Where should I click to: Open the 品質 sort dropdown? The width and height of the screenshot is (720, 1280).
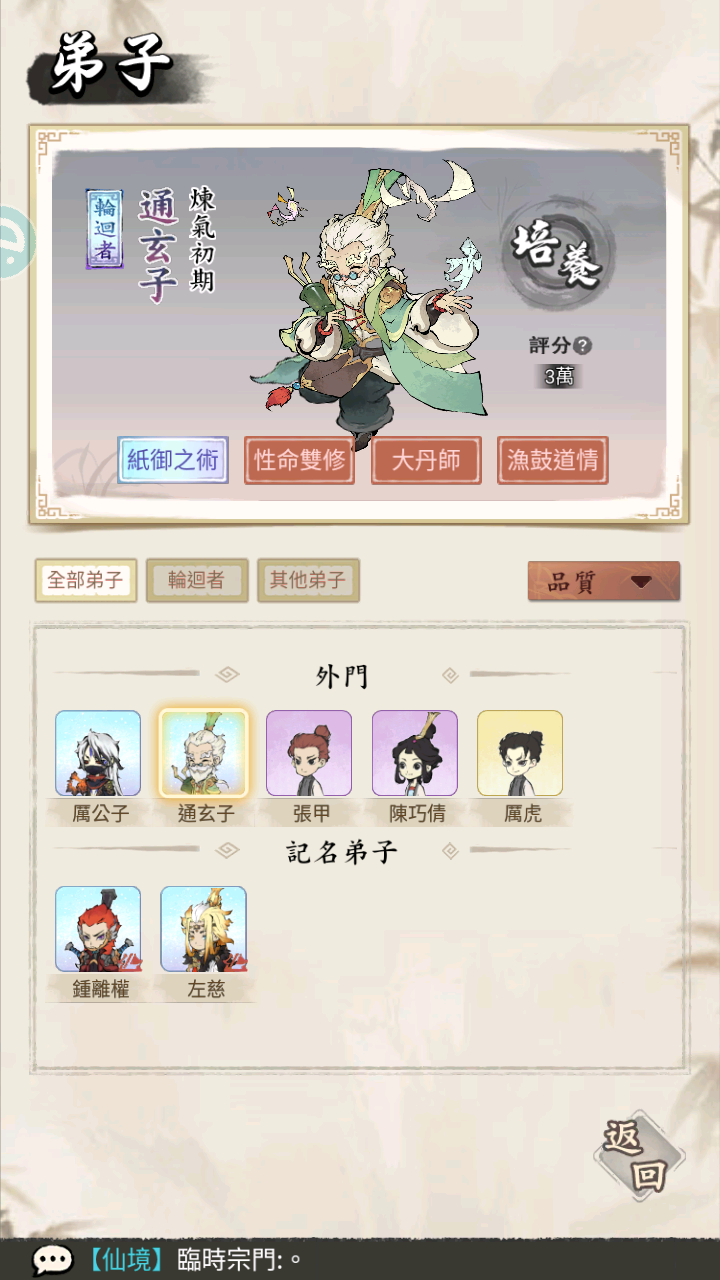[x=604, y=582]
